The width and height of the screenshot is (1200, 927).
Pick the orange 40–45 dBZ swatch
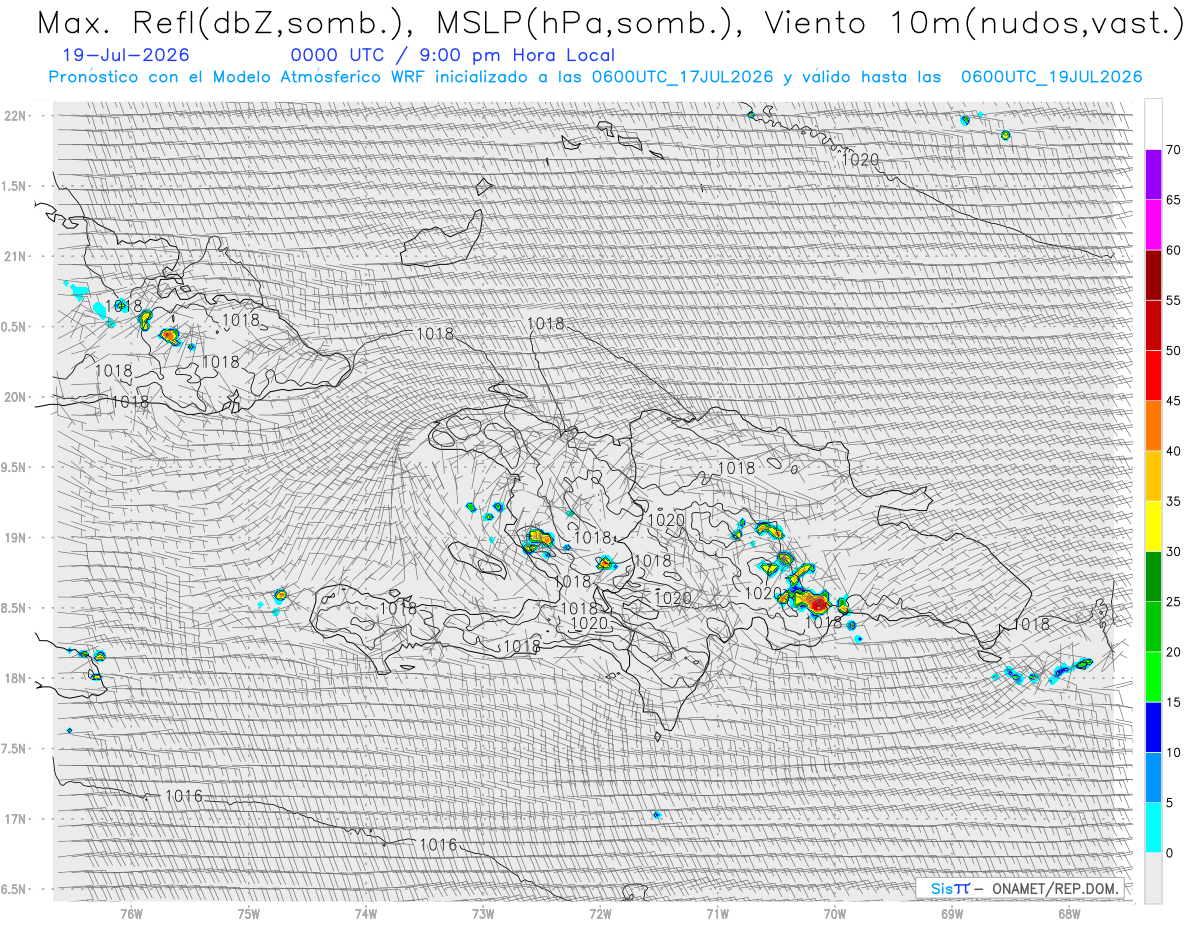pos(1153,426)
